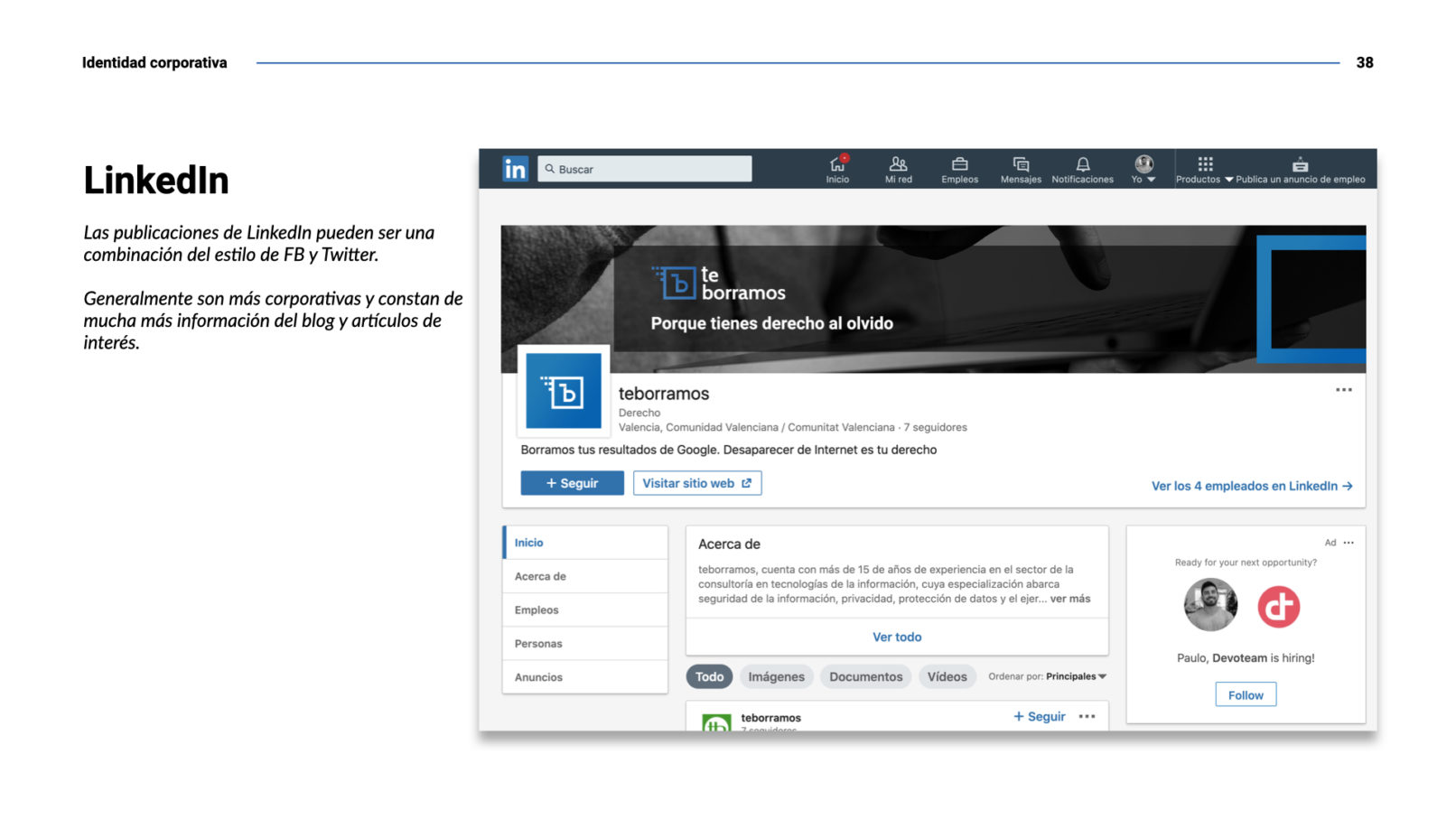Click the Follow button in ad
The width and height of the screenshot is (1456, 819).
(1246, 694)
